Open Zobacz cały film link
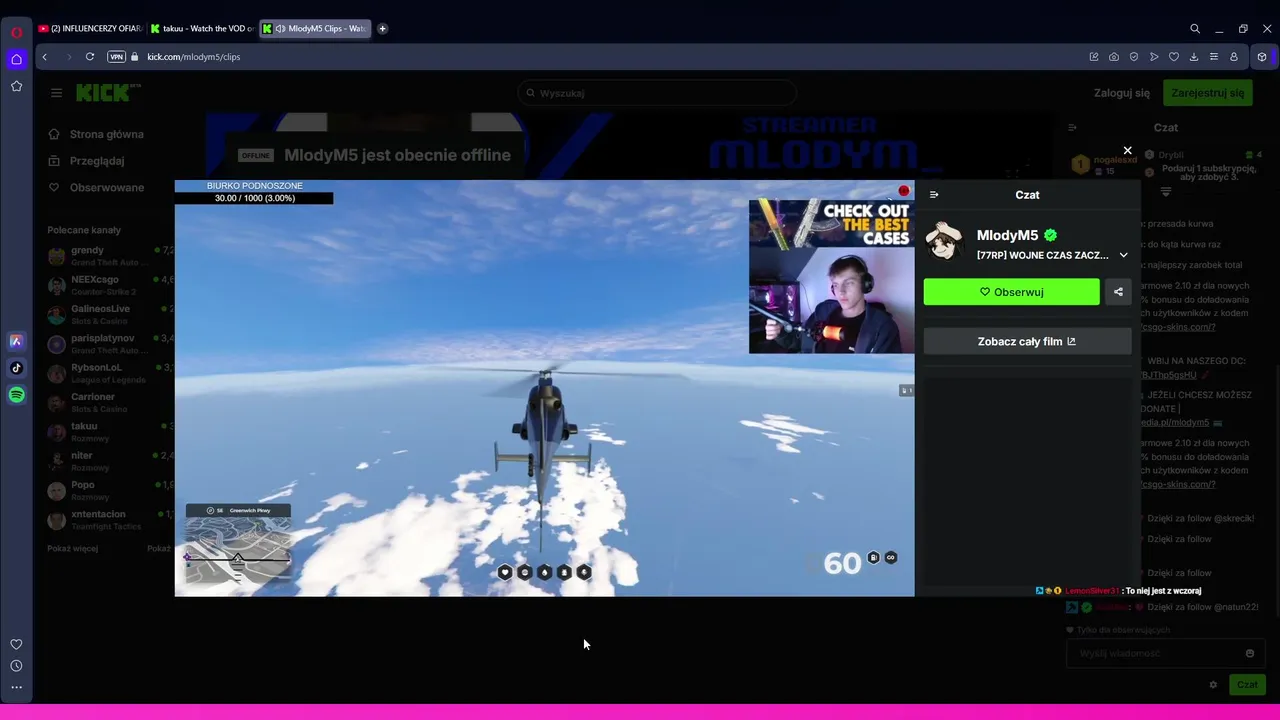The width and height of the screenshot is (1280, 720). [x=1027, y=341]
